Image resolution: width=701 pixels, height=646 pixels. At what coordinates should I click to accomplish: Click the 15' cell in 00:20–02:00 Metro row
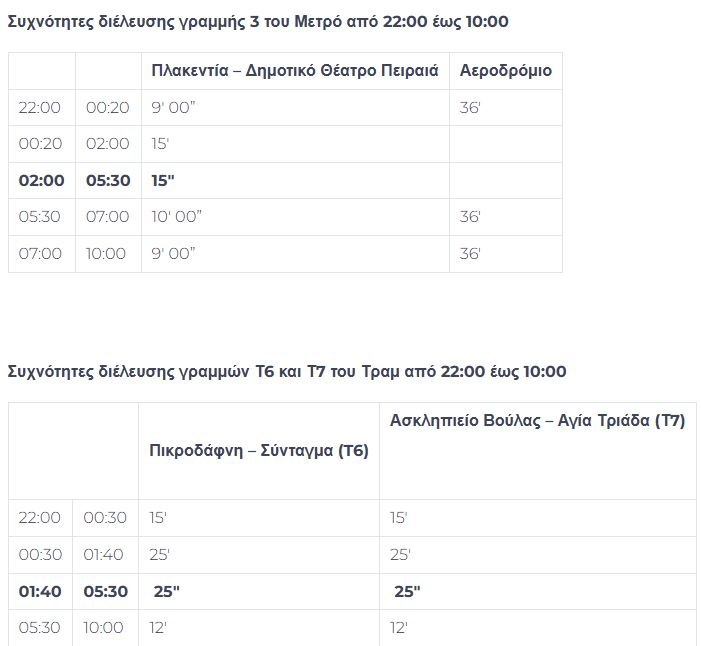click(160, 144)
